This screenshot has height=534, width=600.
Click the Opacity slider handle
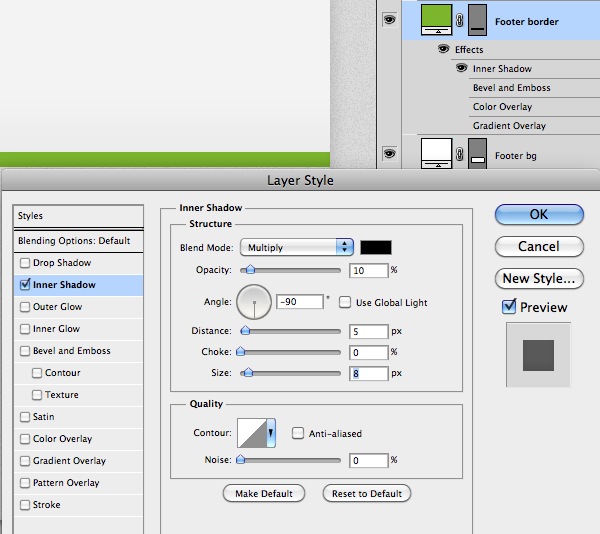250,269
